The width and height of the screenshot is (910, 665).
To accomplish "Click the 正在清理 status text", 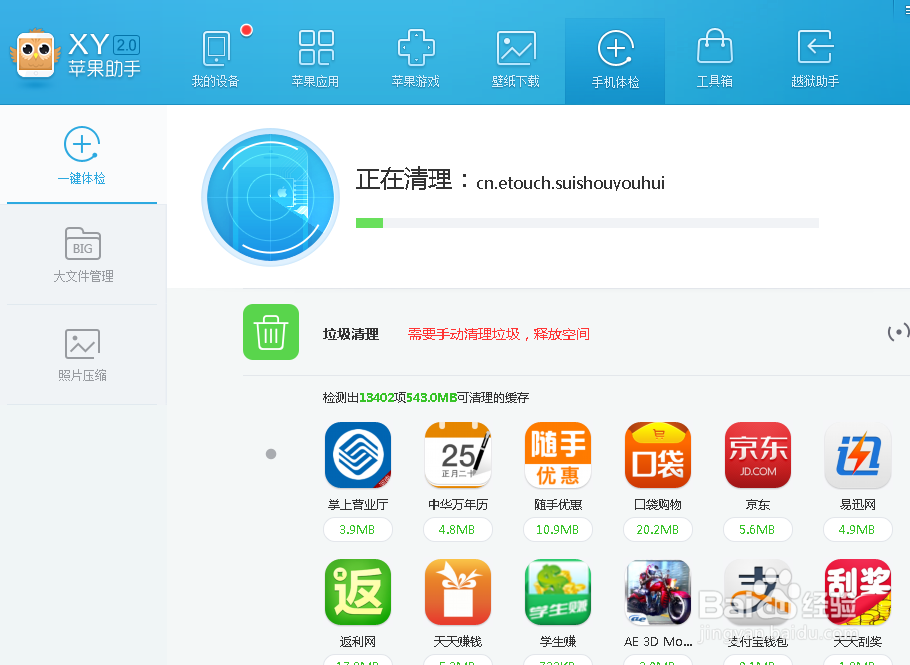I will (404, 179).
